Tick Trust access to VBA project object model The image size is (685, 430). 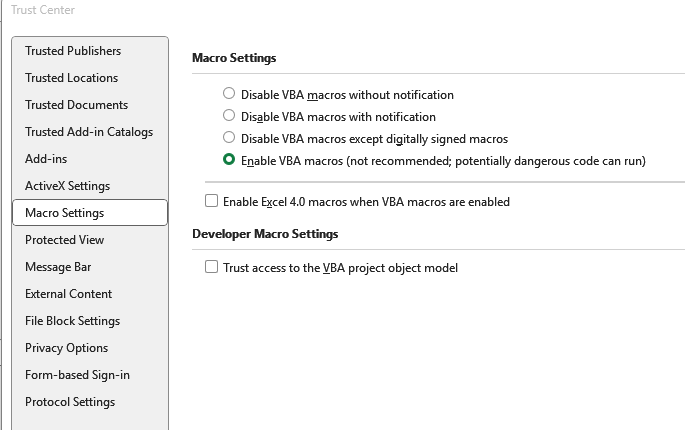coord(211,267)
